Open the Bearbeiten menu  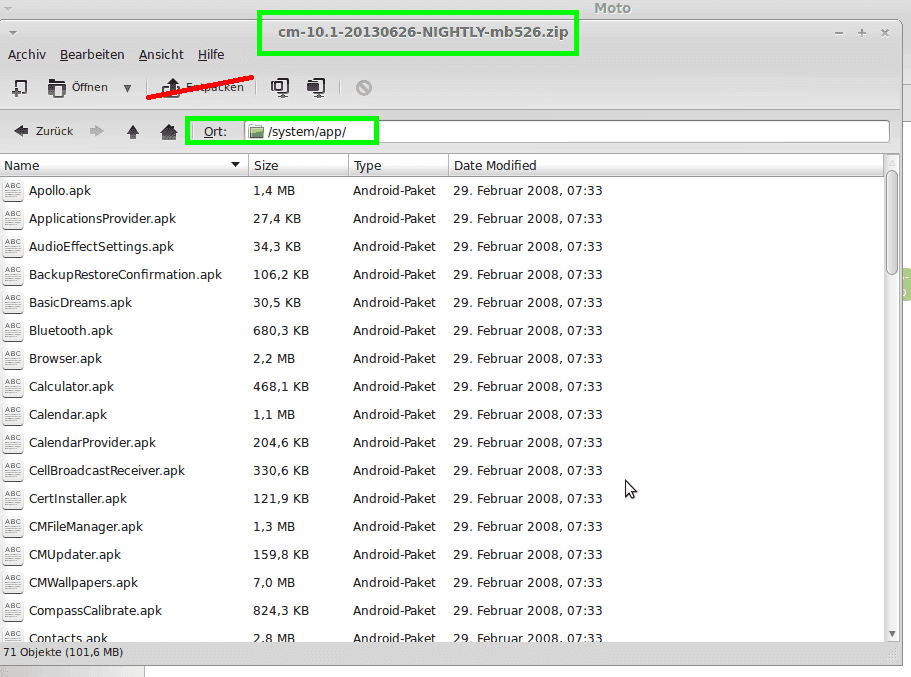pos(92,55)
